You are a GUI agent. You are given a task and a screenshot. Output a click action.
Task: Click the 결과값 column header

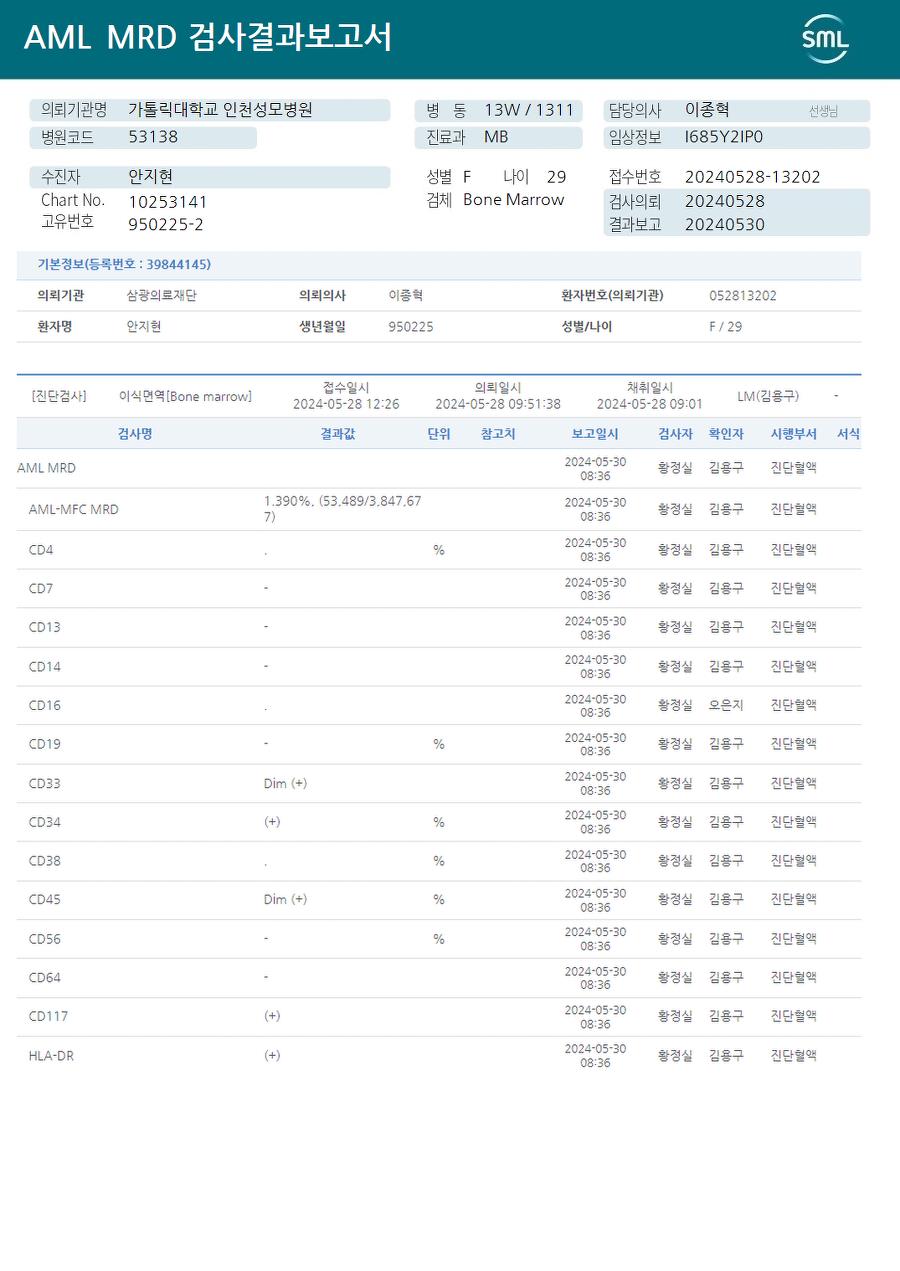(337, 434)
